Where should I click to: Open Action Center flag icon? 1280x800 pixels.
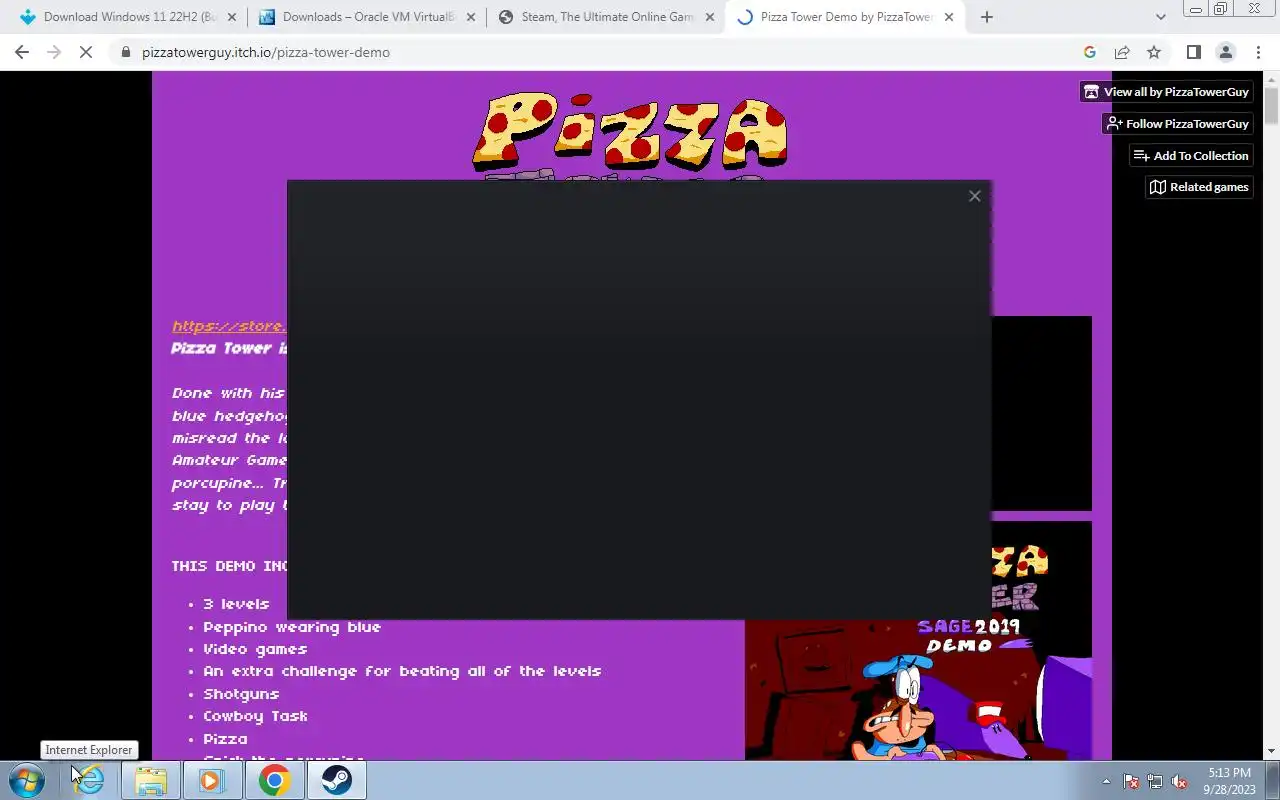[x=1131, y=781]
